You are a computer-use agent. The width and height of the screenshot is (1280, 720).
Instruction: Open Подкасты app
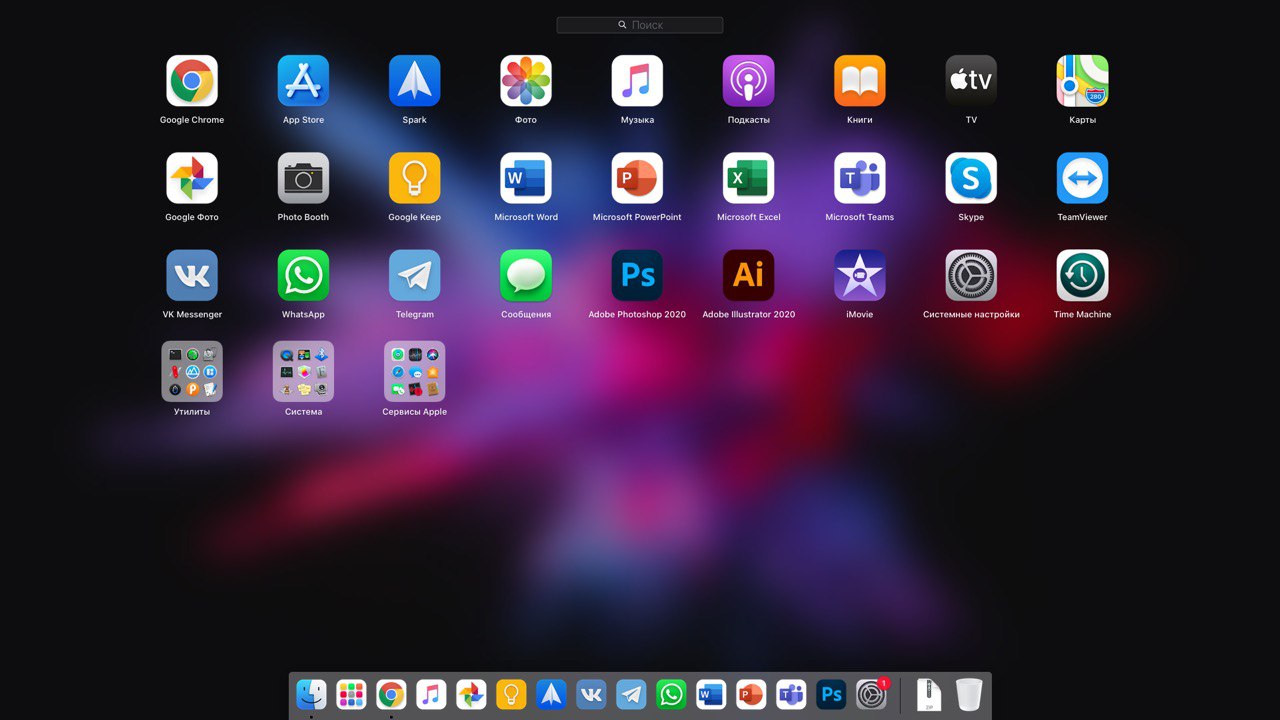(x=749, y=81)
